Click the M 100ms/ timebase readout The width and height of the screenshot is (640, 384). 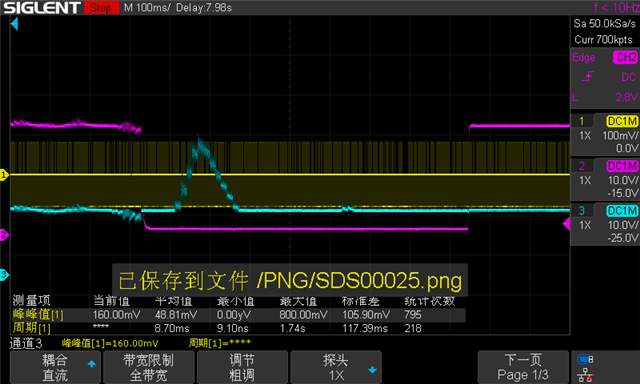[147, 8]
